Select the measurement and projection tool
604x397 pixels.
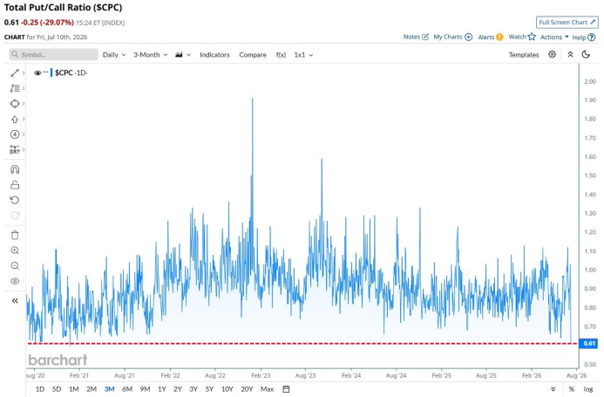(15, 149)
